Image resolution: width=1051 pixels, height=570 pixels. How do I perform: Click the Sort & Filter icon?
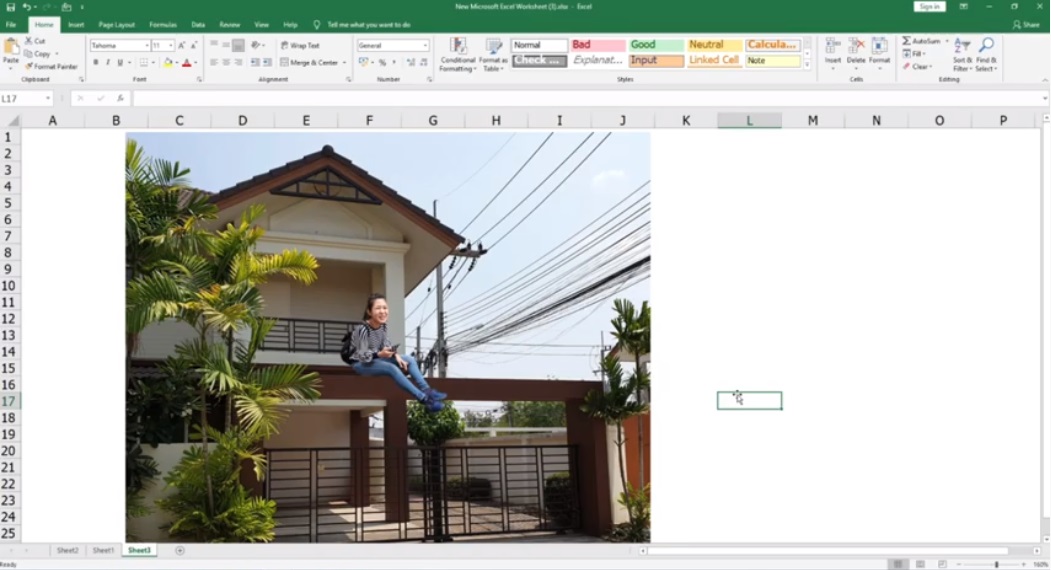click(x=961, y=53)
